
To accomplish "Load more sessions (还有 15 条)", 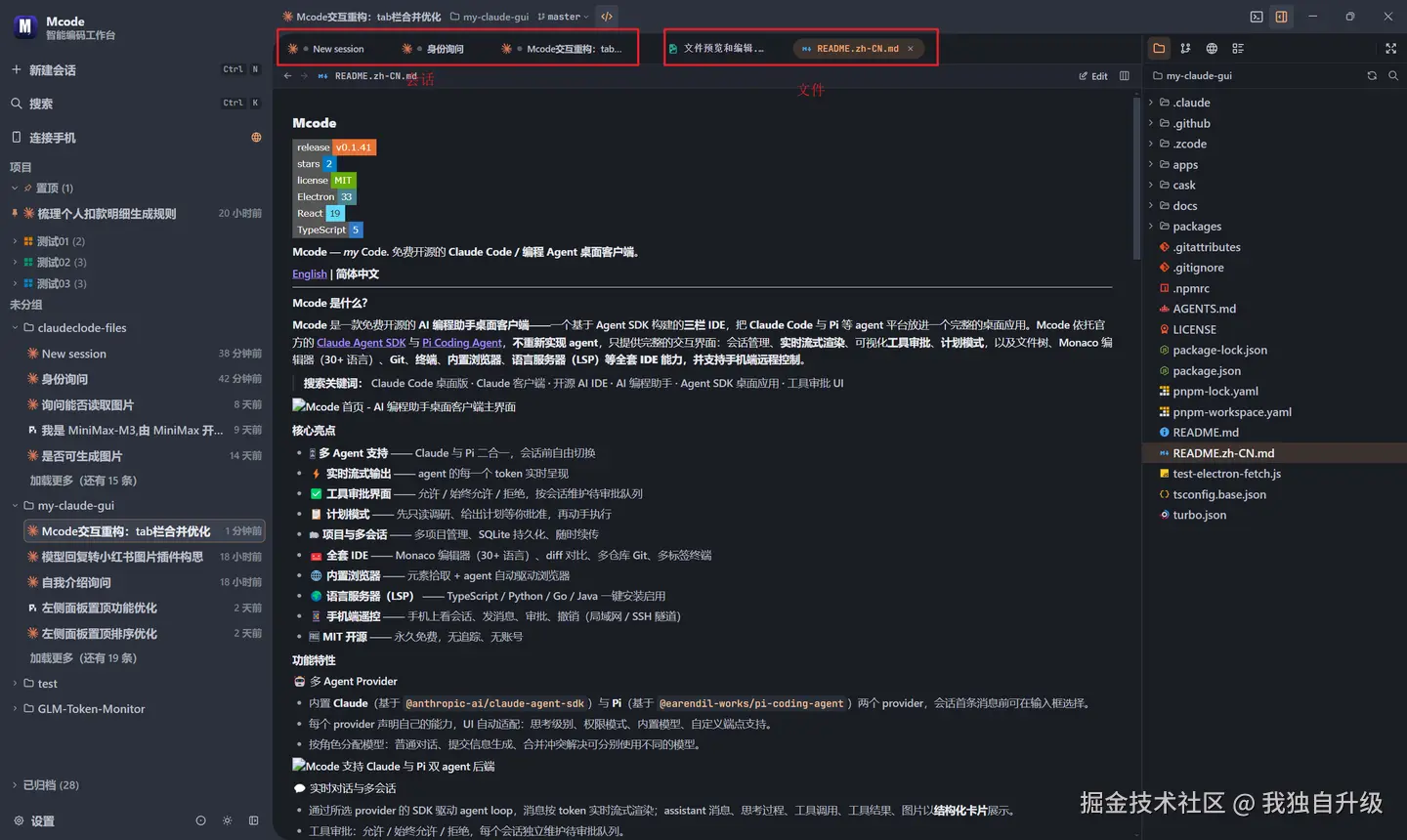I will tap(83, 481).
